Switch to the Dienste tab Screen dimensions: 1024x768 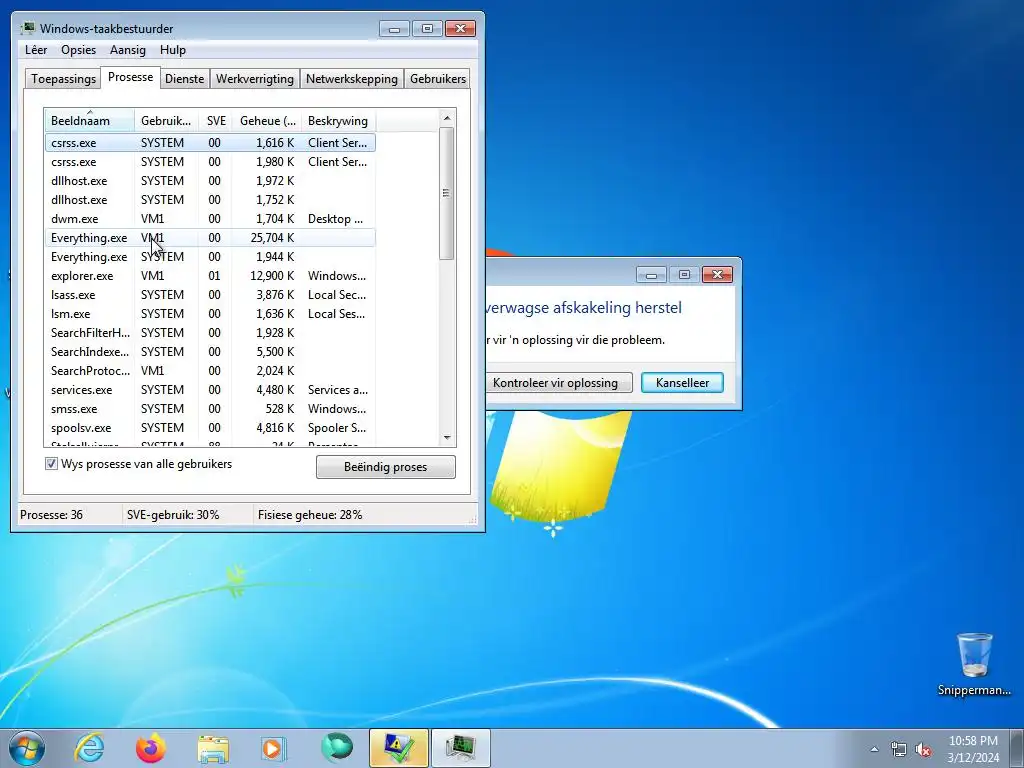click(184, 78)
